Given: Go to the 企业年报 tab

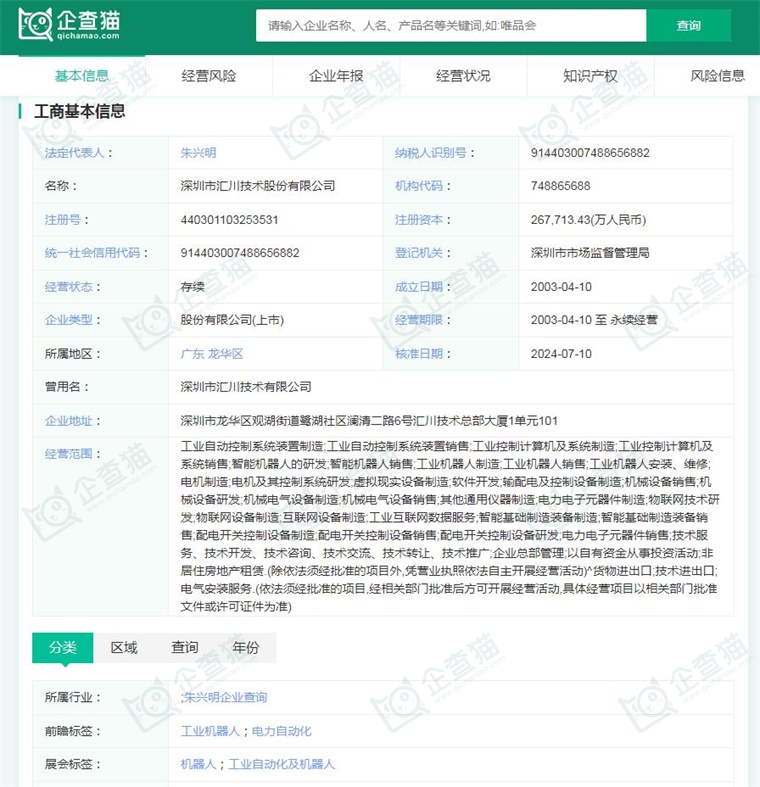Looking at the screenshot, I should coord(336,76).
